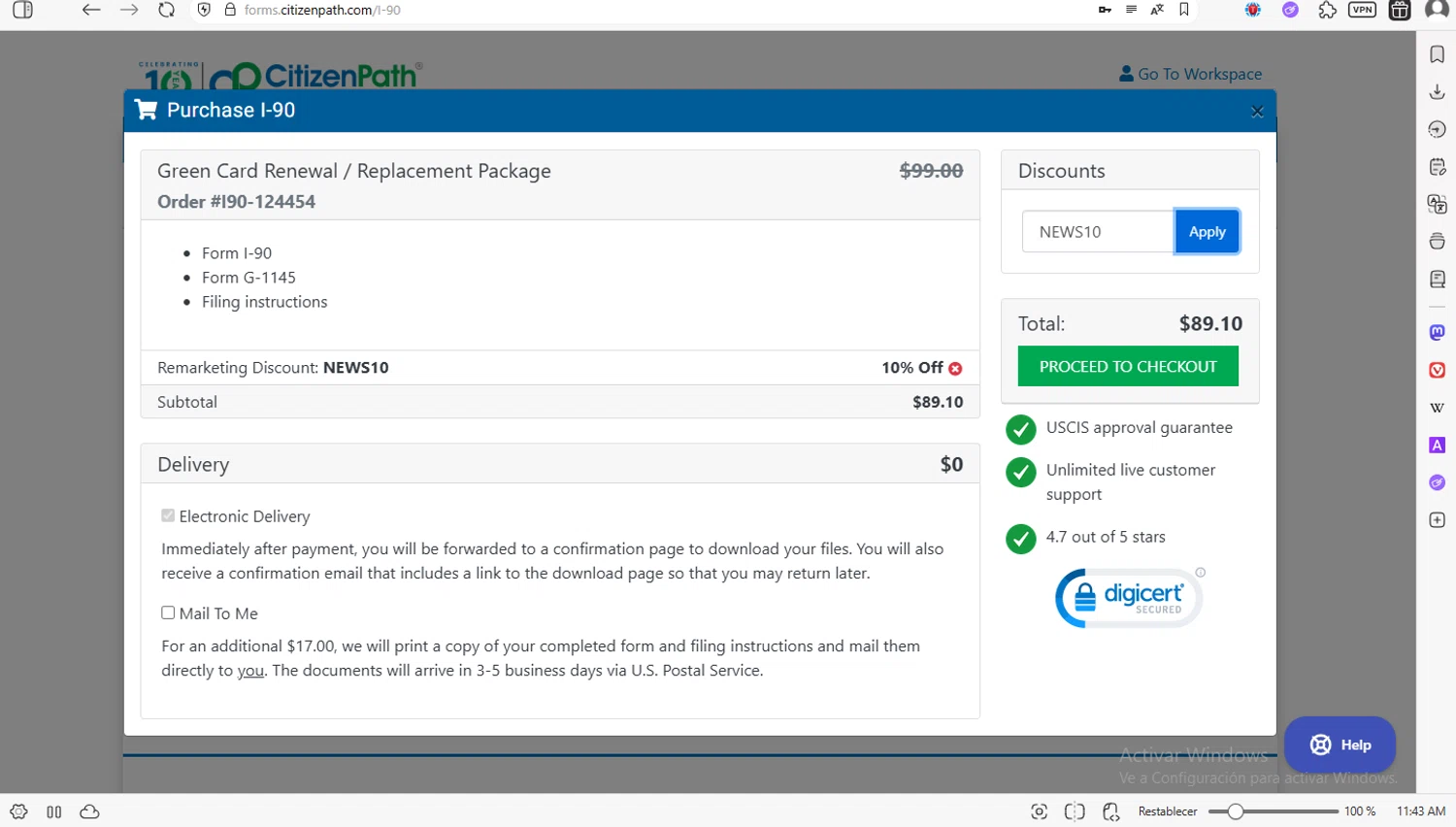Click the NEWS10 discount code field
The image size is (1456, 827).
(1098, 231)
